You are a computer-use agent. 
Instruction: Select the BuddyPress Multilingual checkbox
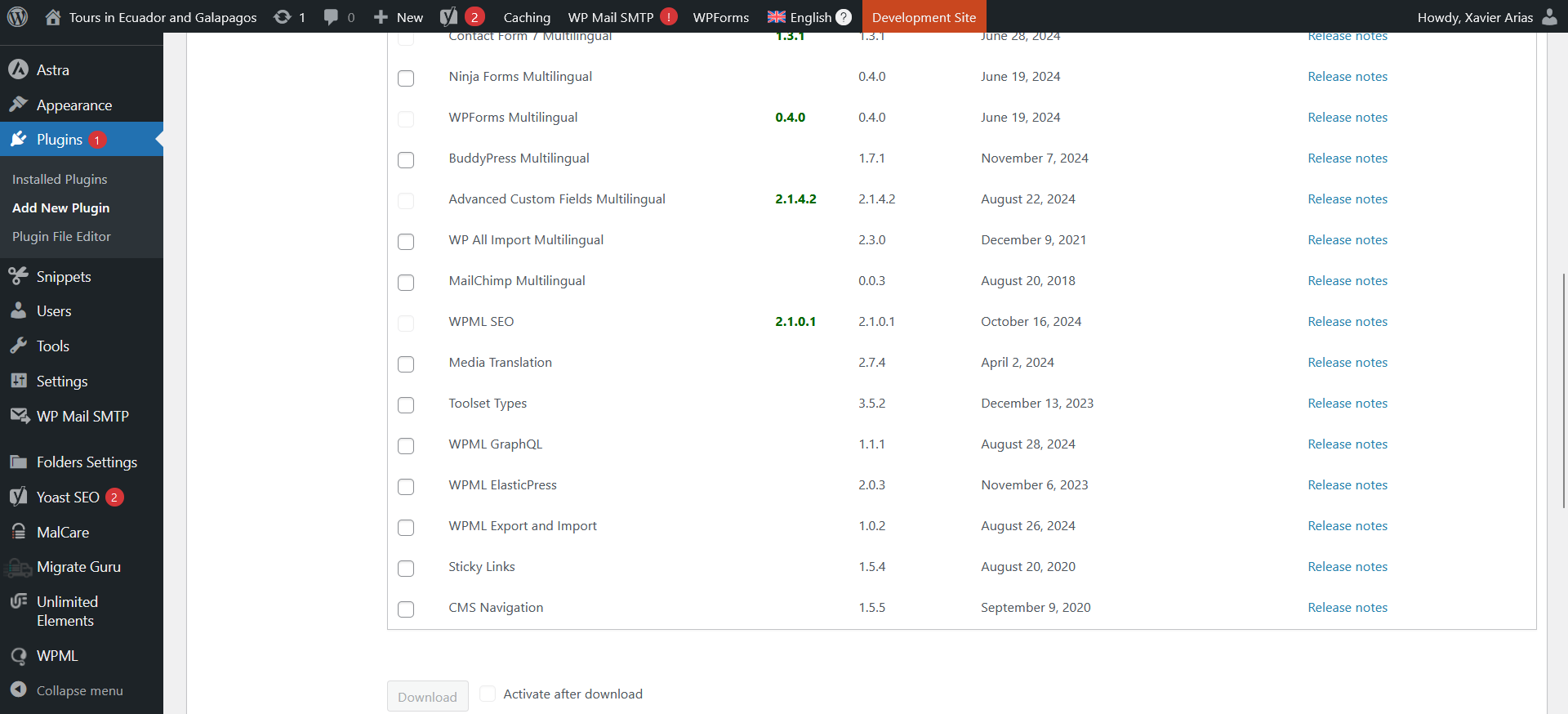(x=406, y=160)
